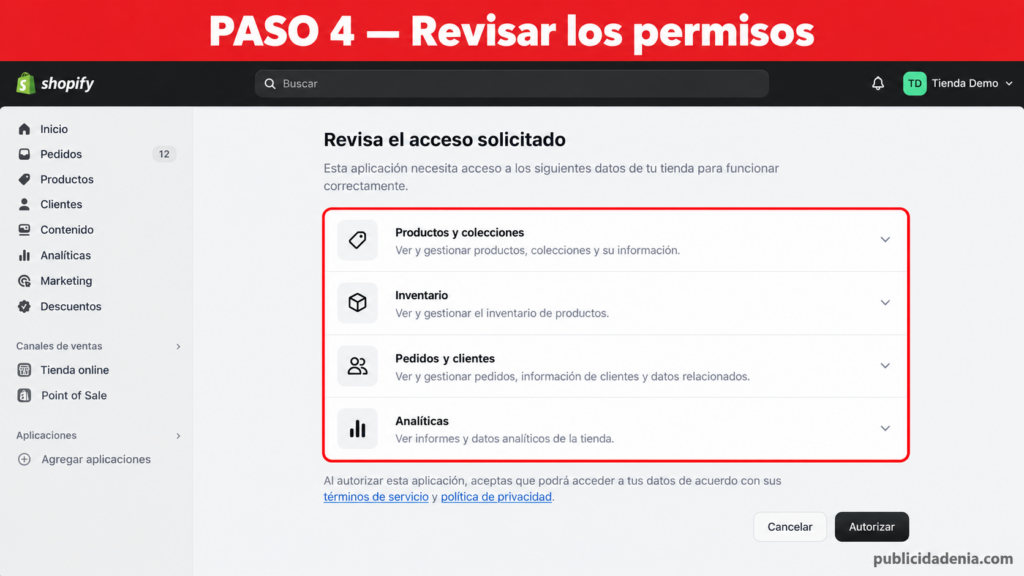Viewport: 1024px width, 576px height.
Task: Click the Pedidos inbox icon
Action: pyautogui.click(x=24, y=154)
